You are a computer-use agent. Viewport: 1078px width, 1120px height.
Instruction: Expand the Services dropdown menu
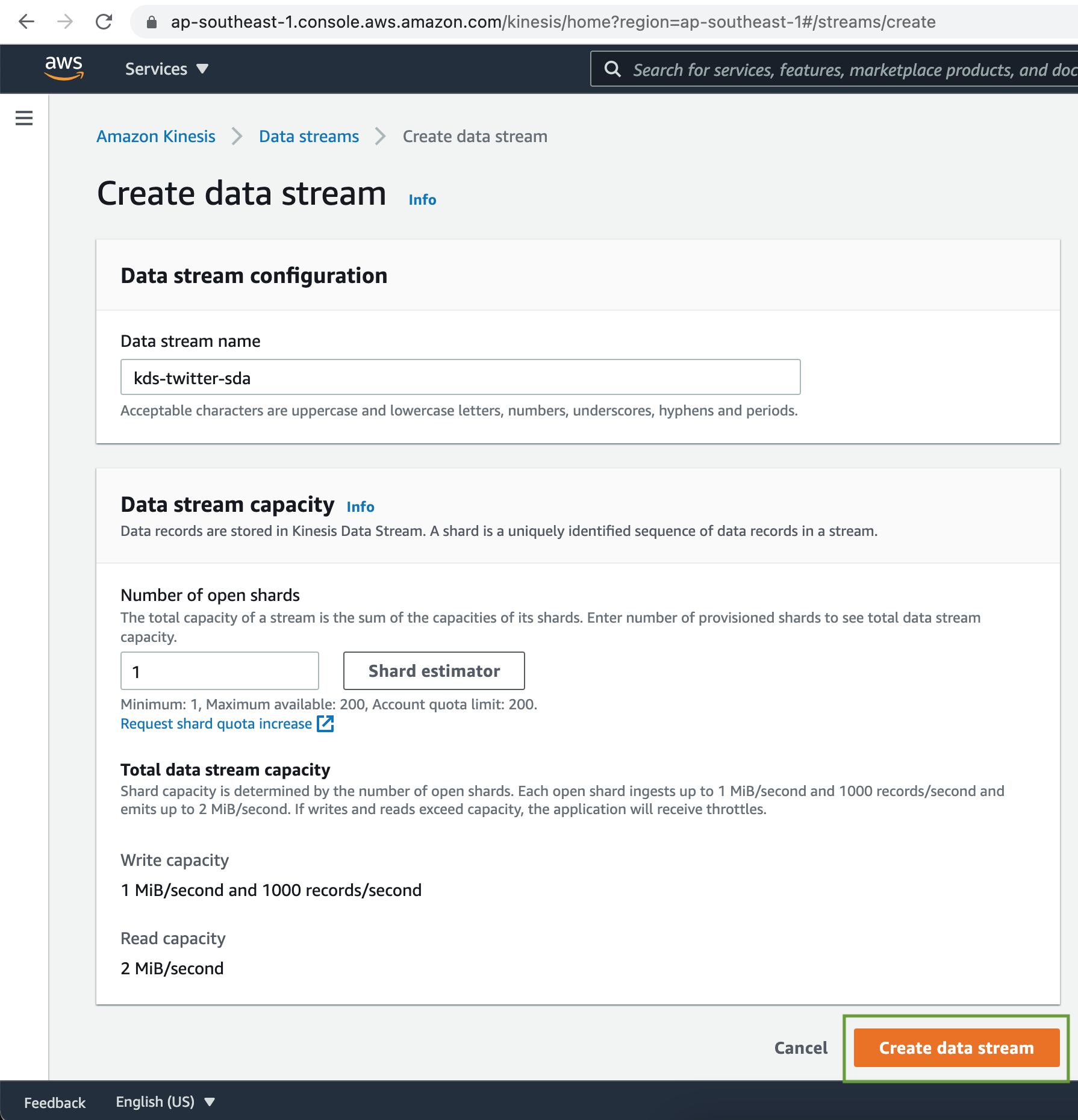click(x=167, y=69)
